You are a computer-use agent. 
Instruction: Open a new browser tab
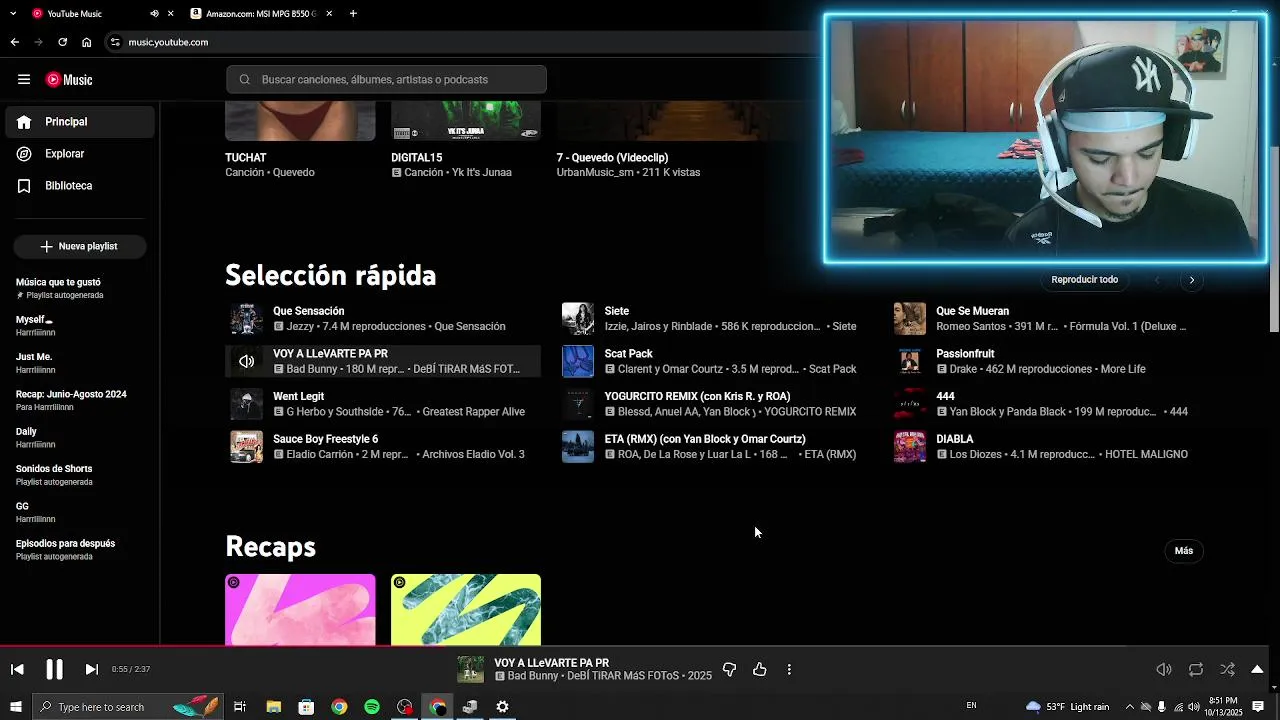(353, 14)
